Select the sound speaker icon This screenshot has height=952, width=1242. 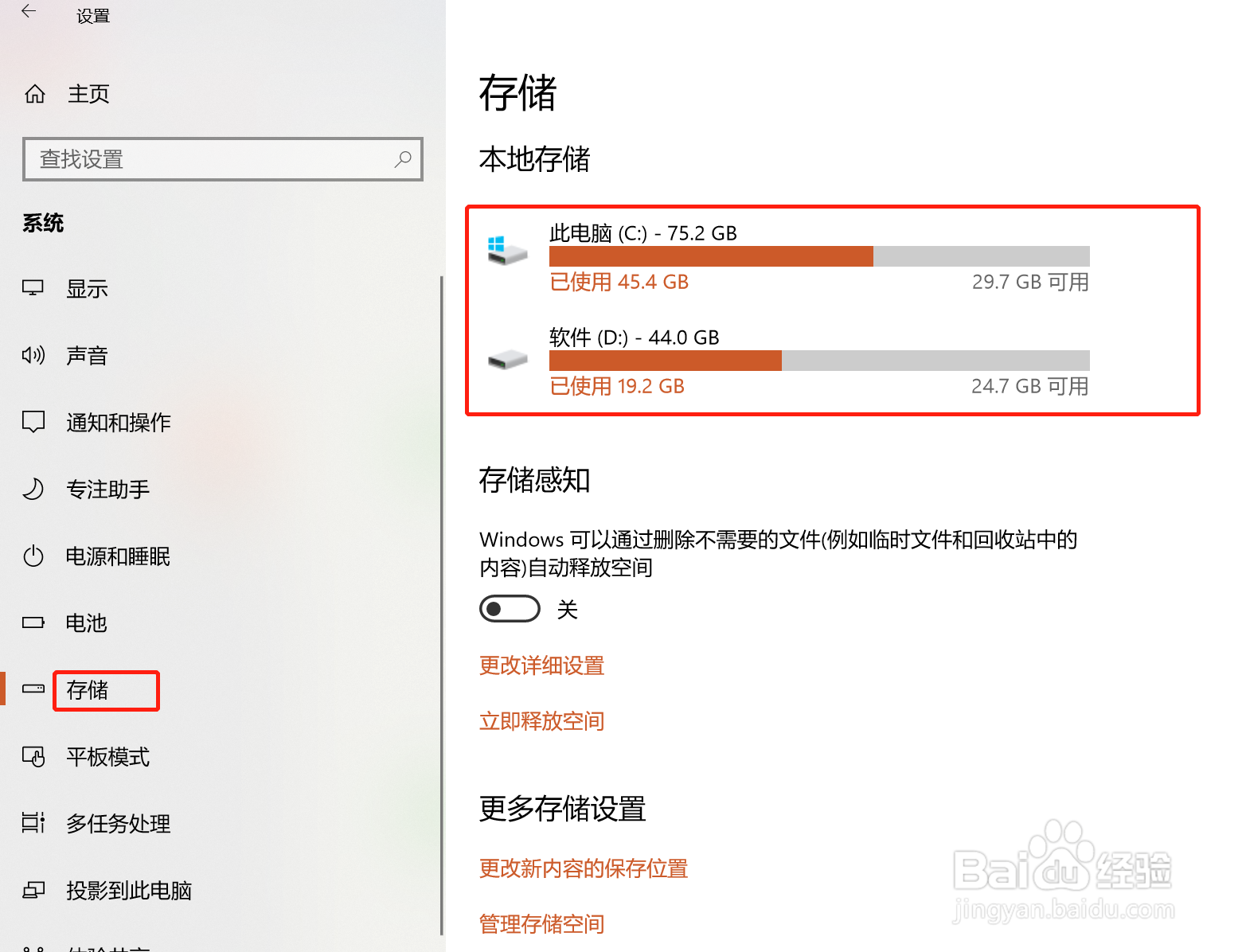[x=33, y=355]
